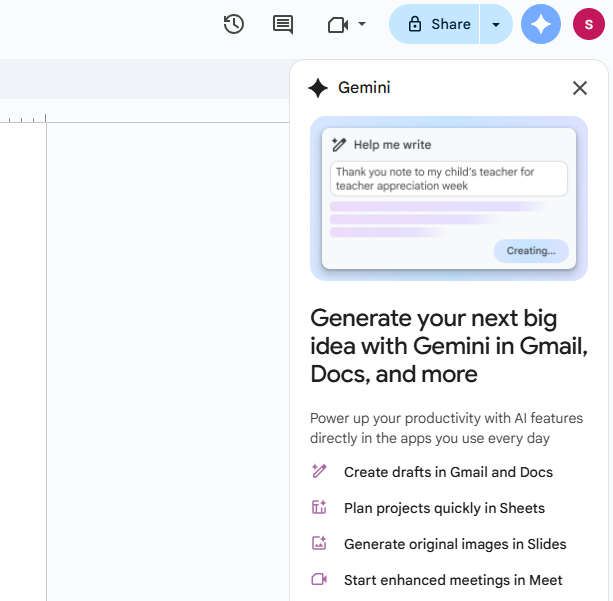Click the Help me write label
Screen dimensions: 613x601
coord(392,145)
